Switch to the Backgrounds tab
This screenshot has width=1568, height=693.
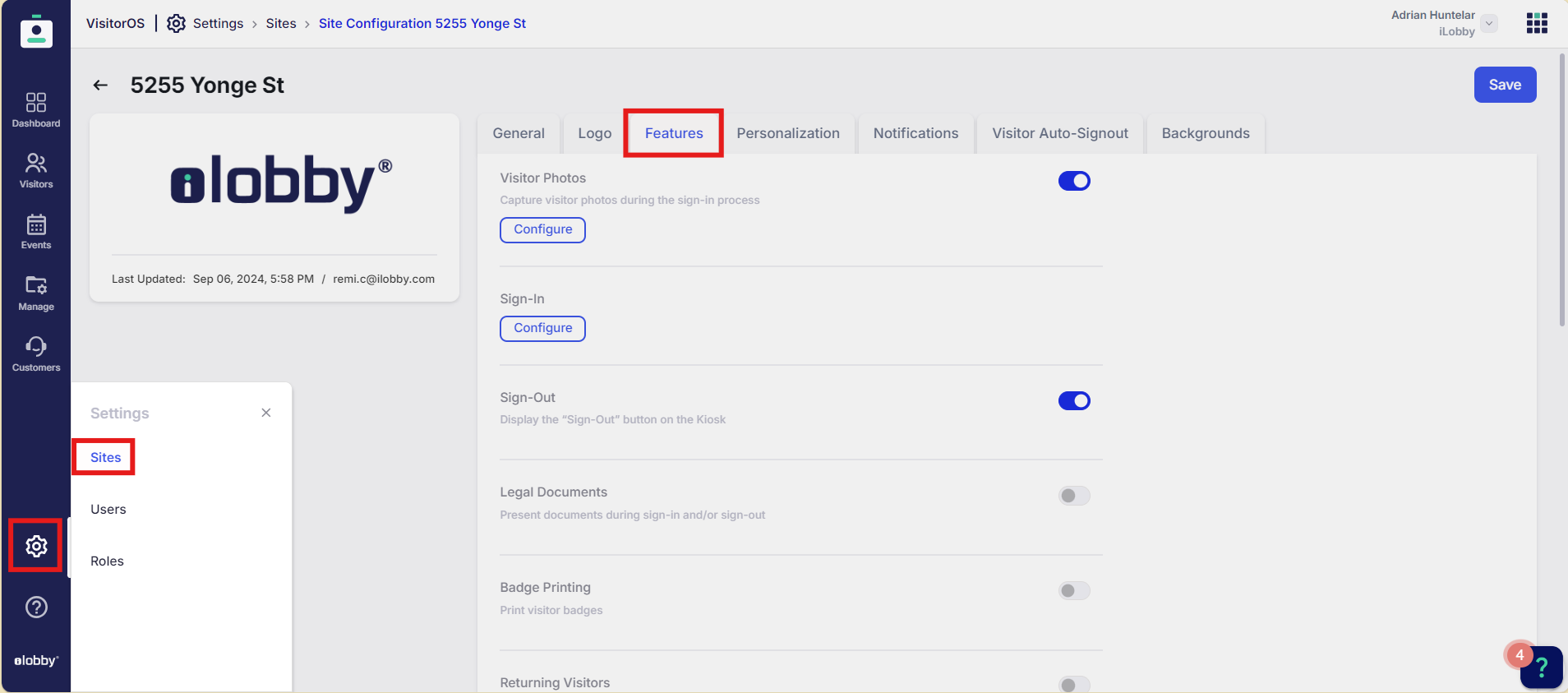pyautogui.click(x=1206, y=134)
